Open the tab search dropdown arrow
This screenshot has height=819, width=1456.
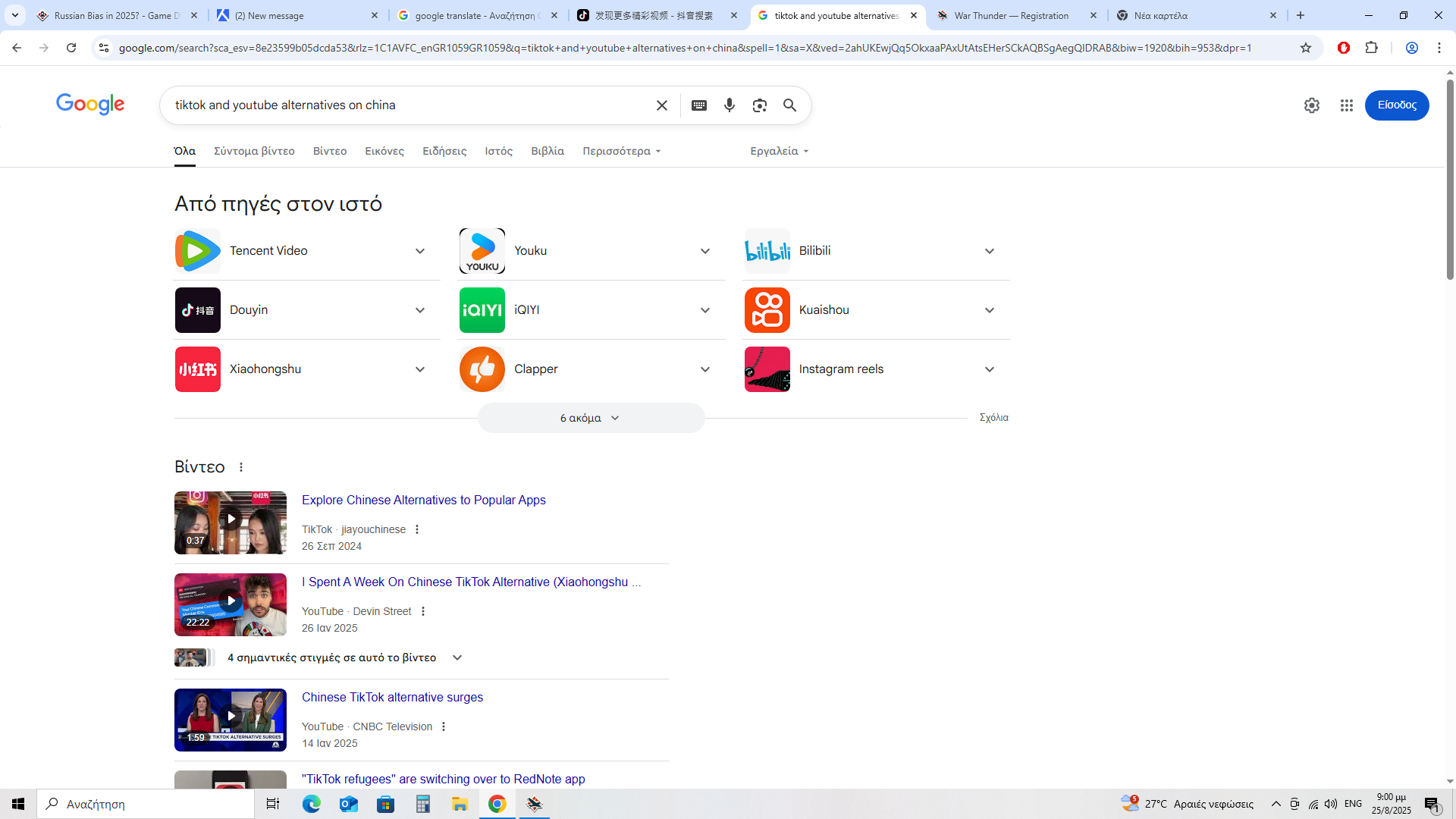coord(15,15)
